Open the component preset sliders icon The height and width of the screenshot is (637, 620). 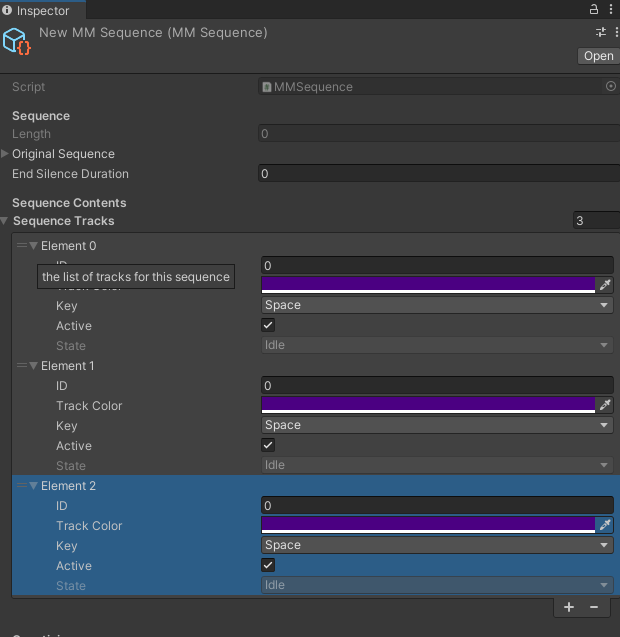[x=601, y=32]
